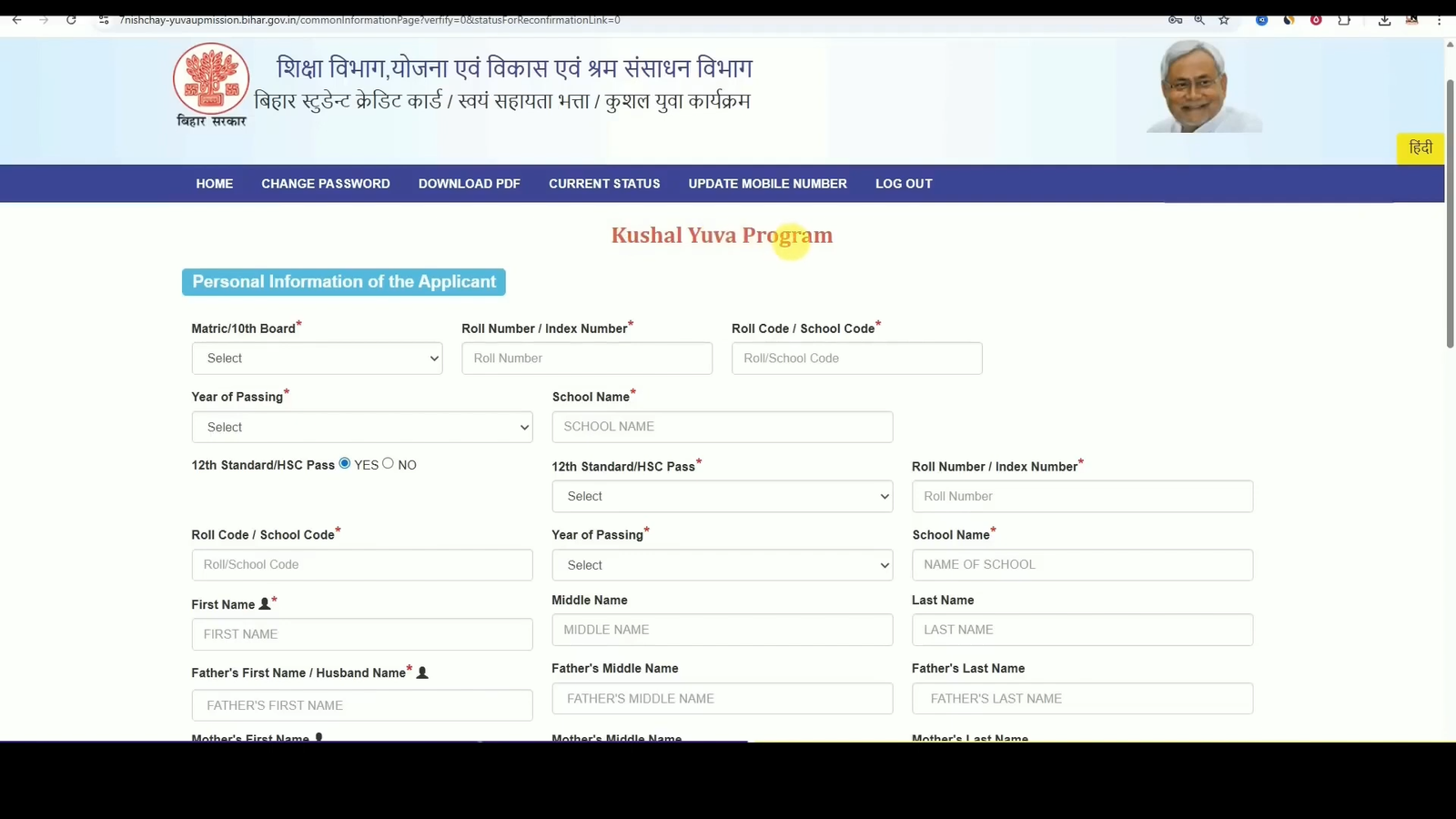This screenshot has width=1456, height=819.
Task: Click the FIRST NAME input field
Action: [361, 634]
